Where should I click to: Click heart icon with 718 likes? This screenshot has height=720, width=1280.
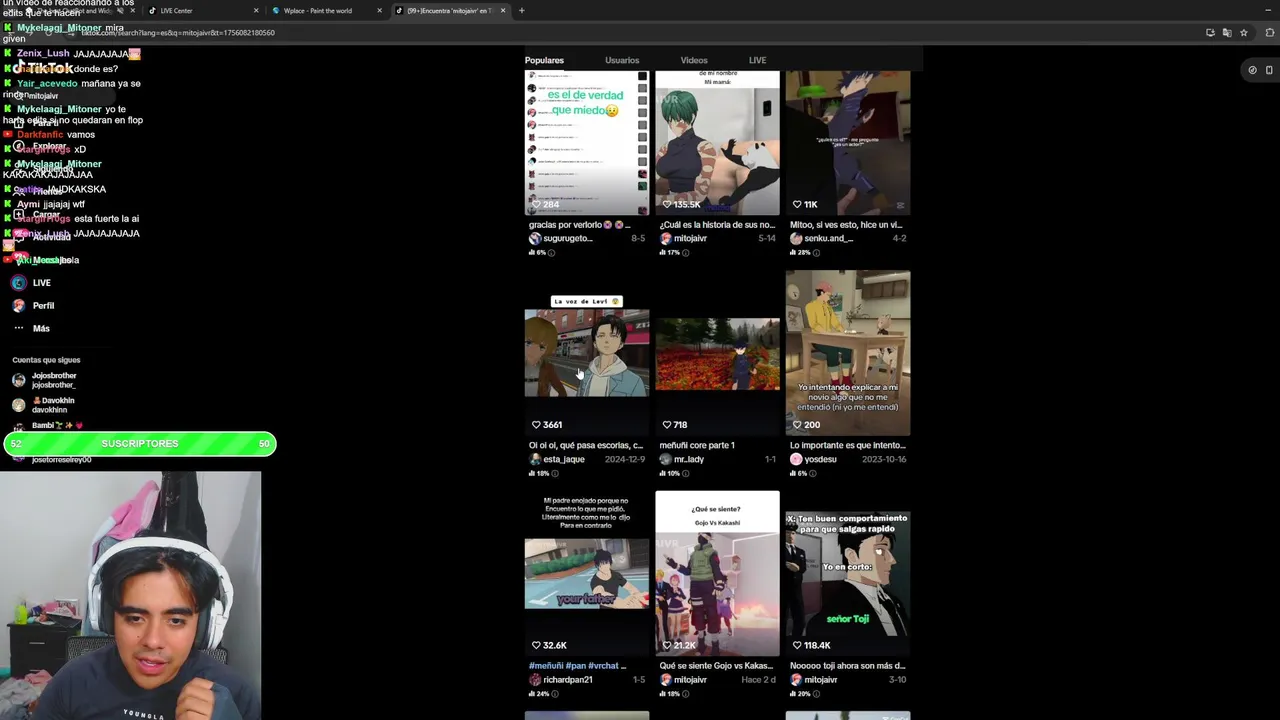(x=666, y=425)
